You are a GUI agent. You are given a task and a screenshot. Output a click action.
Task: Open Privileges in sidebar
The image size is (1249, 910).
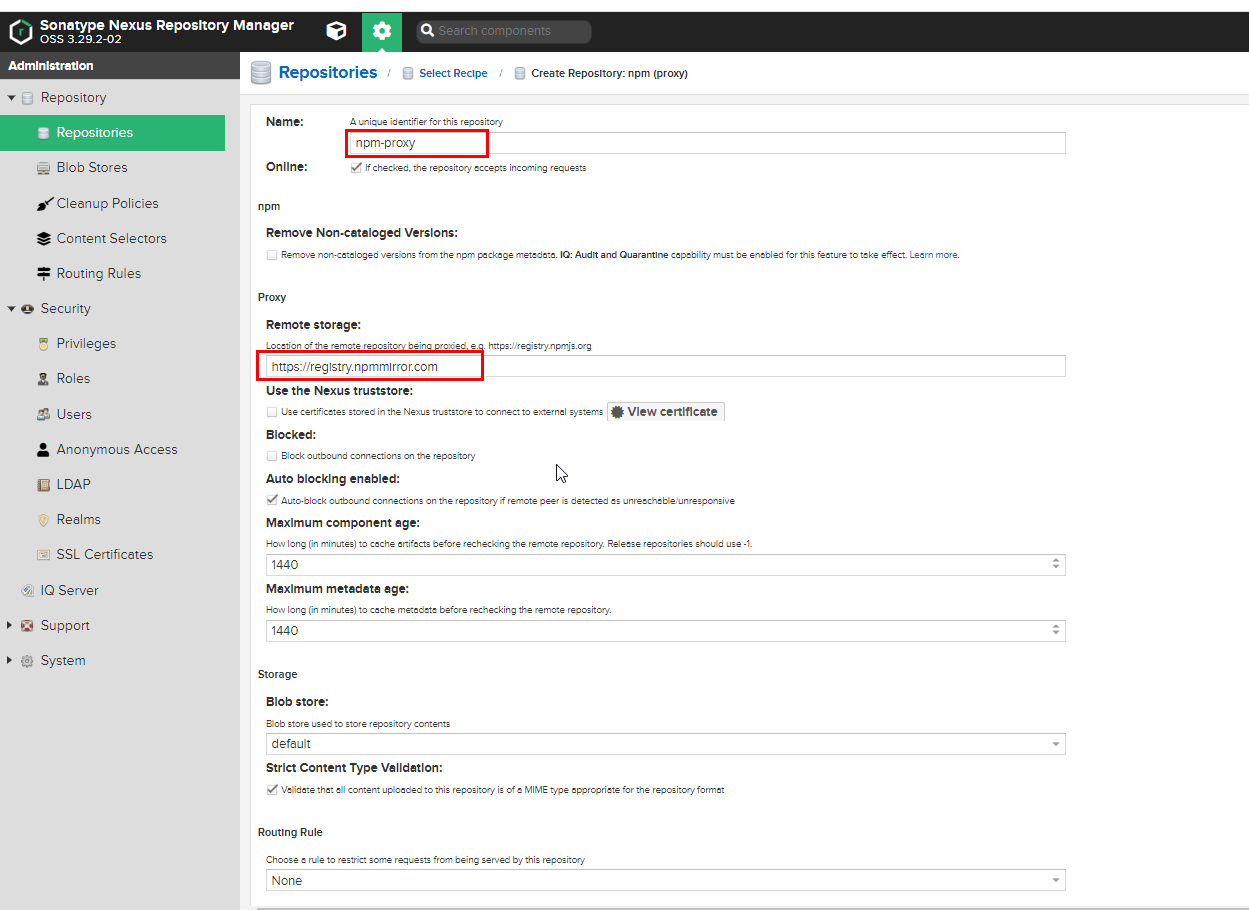(86, 344)
